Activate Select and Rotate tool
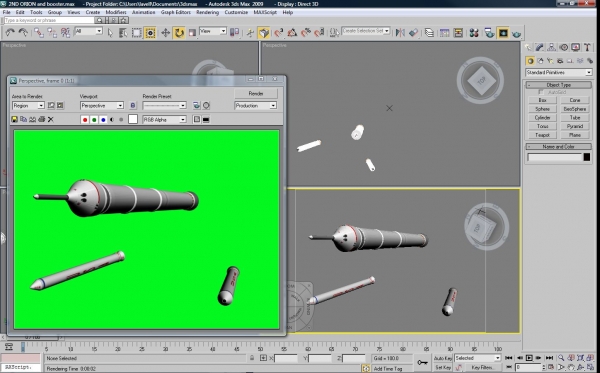This screenshot has height=373, width=600. tap(179, 33)
